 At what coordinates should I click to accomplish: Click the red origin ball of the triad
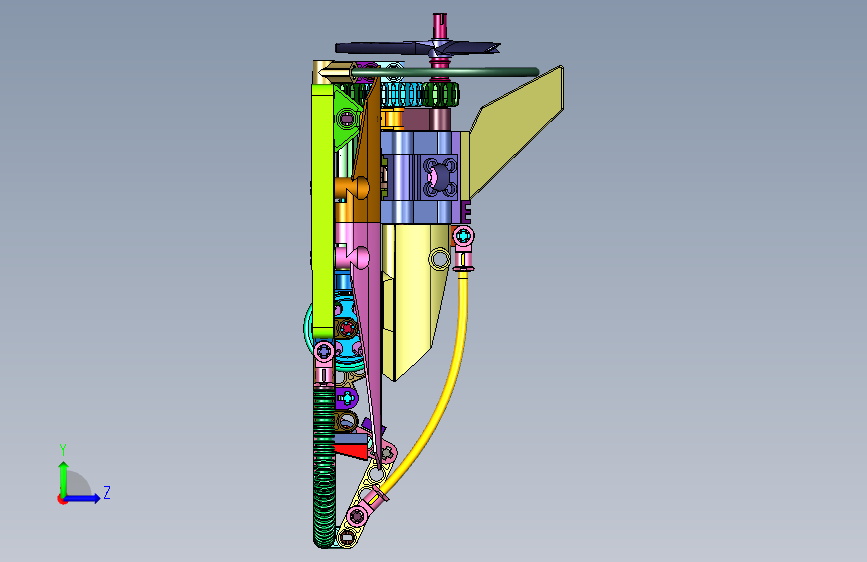61,499
